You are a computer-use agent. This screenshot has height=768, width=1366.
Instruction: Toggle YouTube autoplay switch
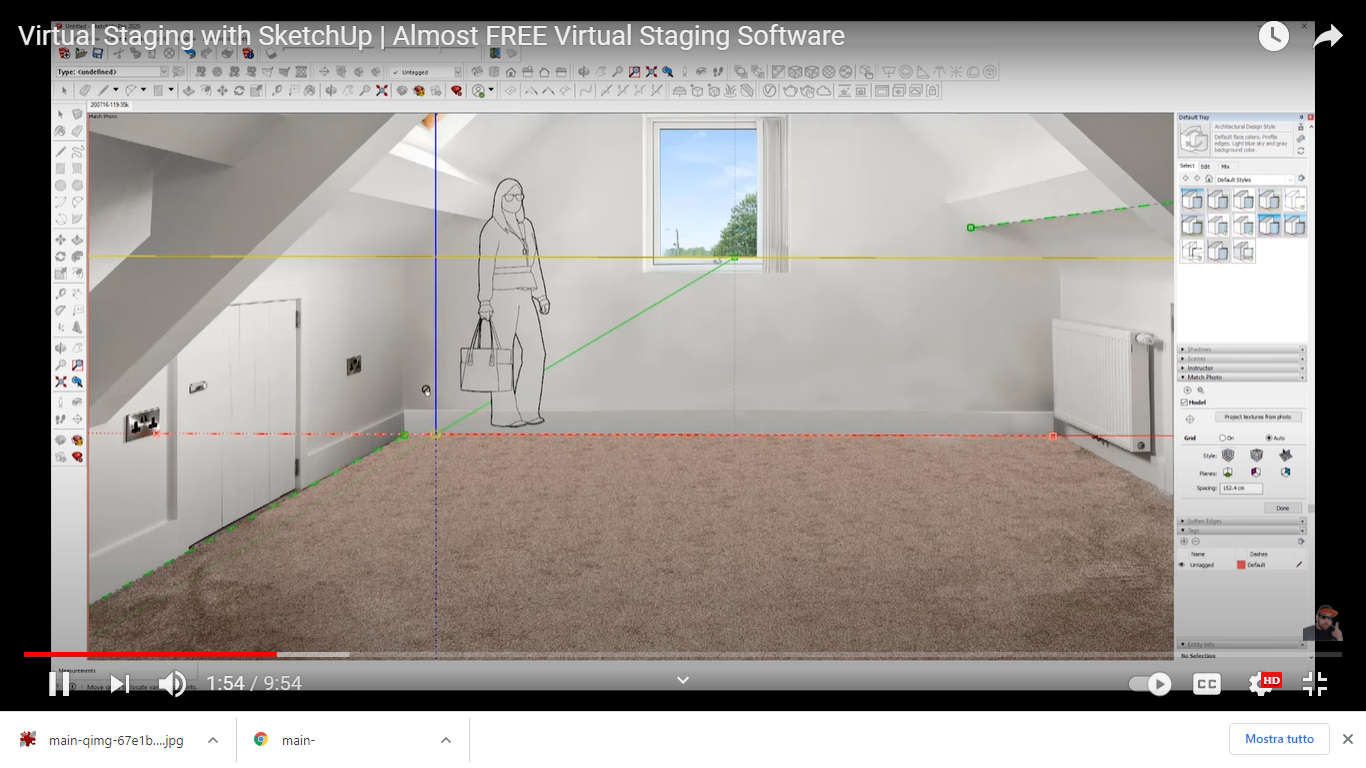point(1150,684)
